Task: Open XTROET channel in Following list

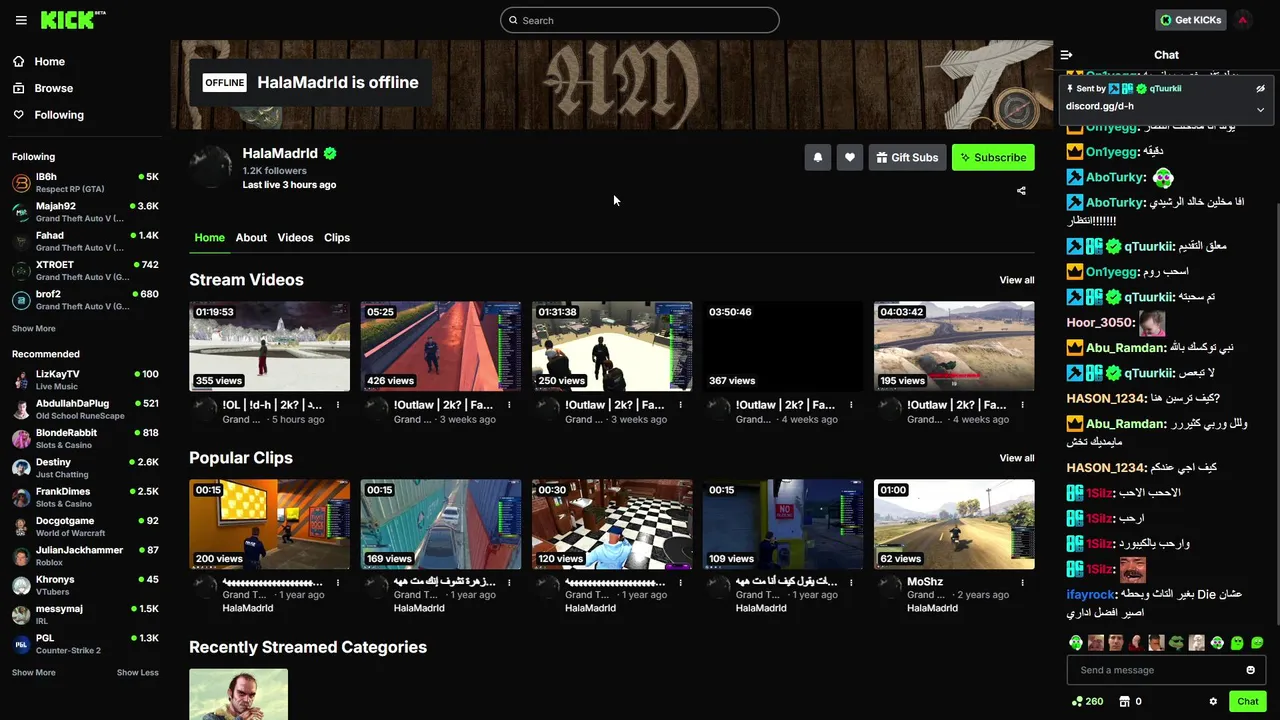Action: [85, 271]
